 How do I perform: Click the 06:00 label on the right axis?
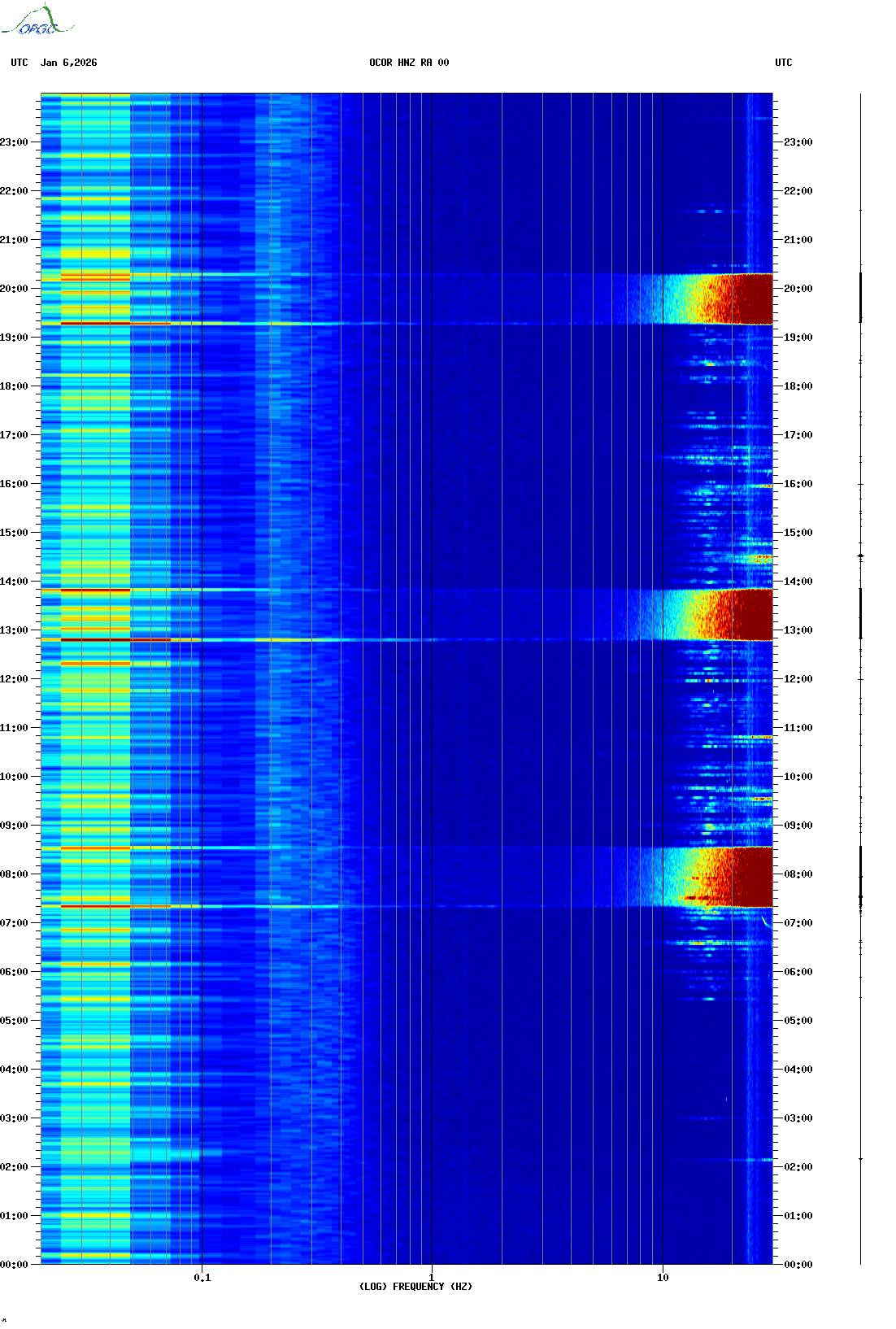tap(798, 972)
